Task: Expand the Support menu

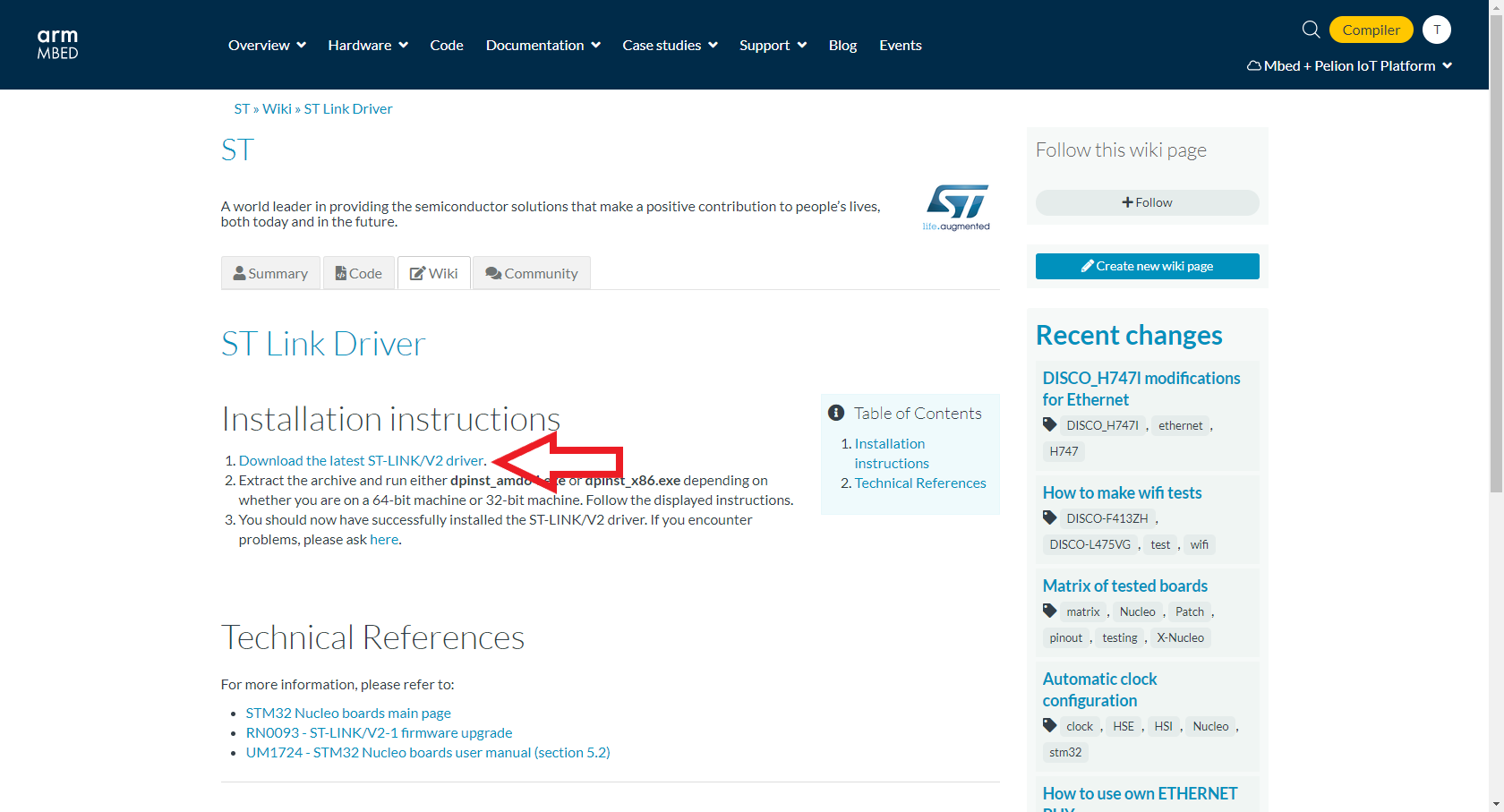Action: pos(773,45)
